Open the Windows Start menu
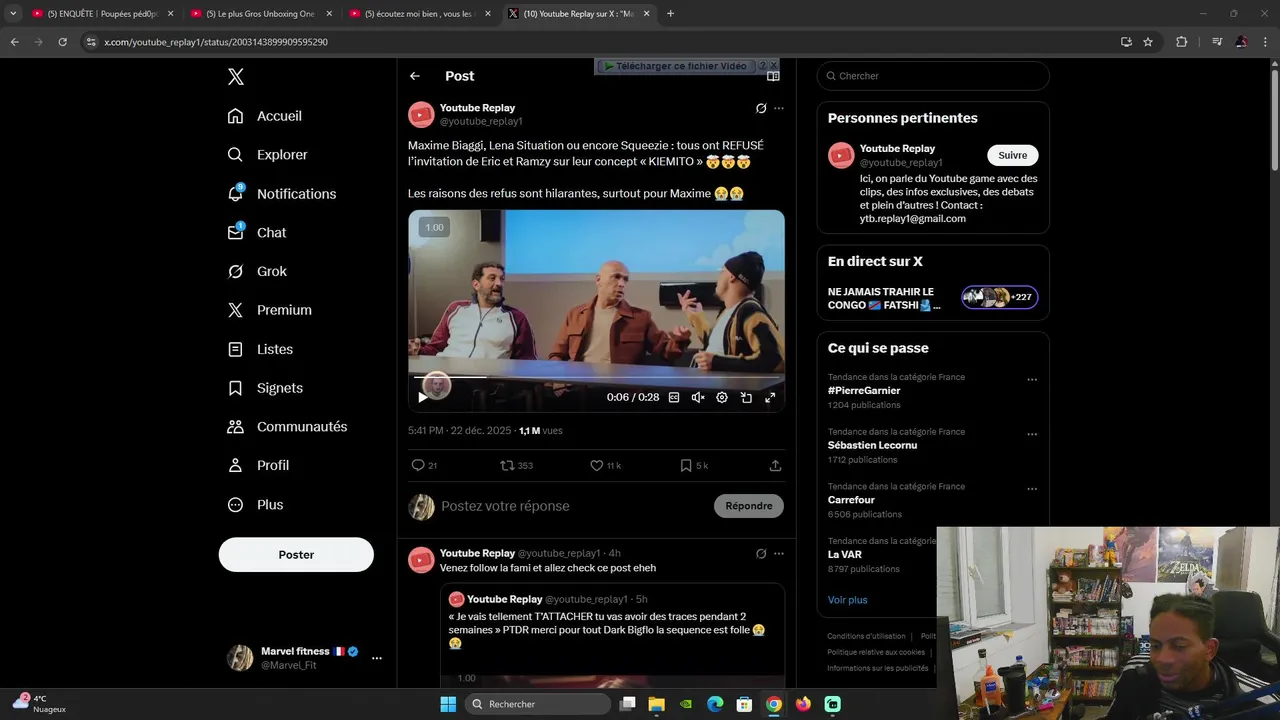The height and width of the screenshot is (720, 1280). click(448, 704)
